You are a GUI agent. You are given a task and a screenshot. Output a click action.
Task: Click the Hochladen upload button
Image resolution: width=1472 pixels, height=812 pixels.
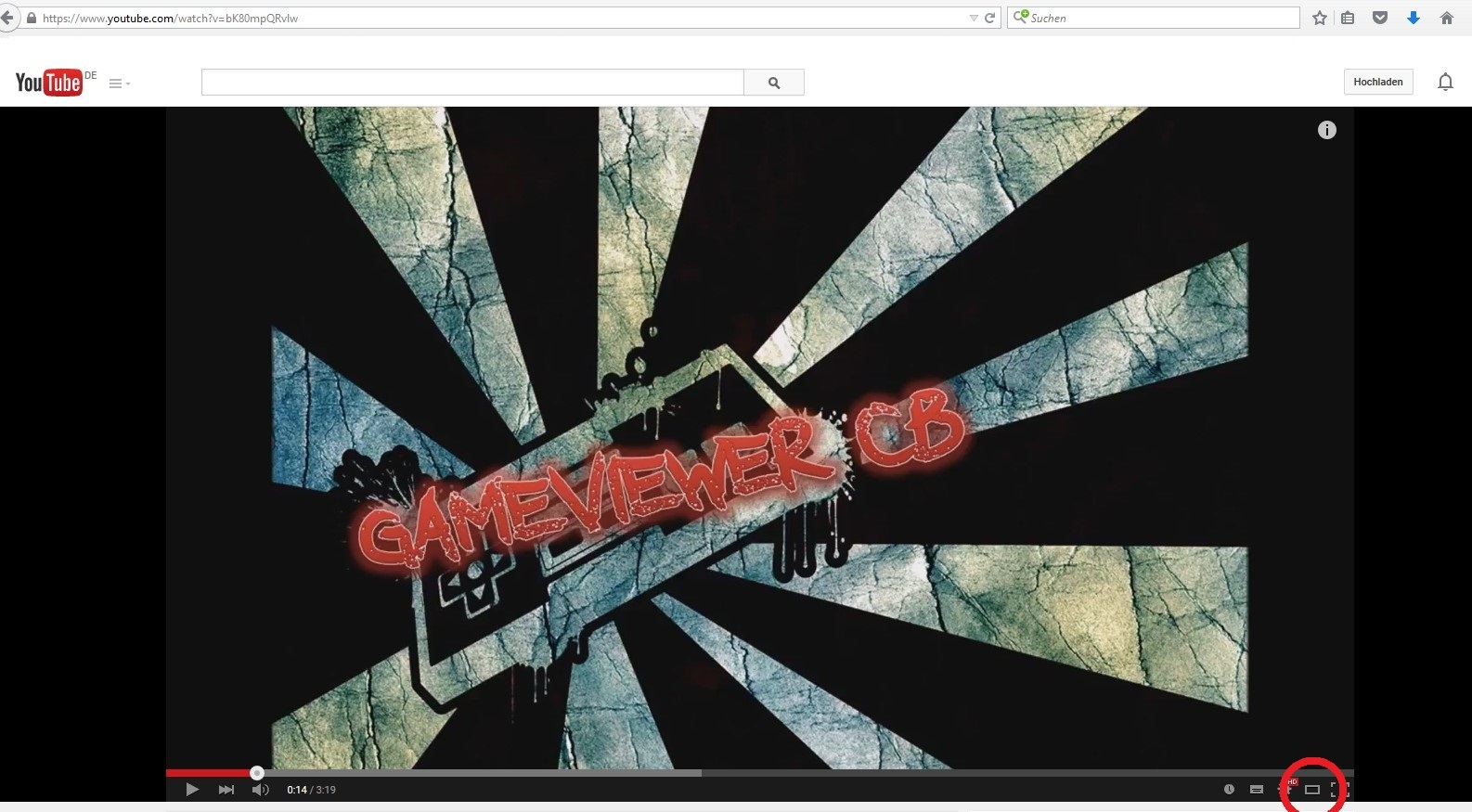pyautogui.click(x=1378, y=82)
